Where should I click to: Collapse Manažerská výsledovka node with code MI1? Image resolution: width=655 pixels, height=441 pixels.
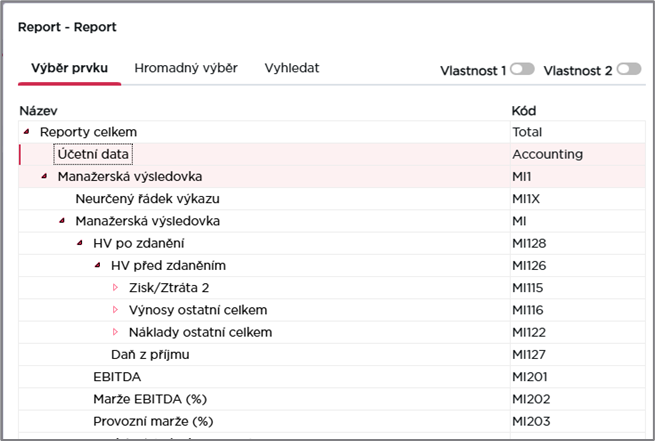(45, 176)
